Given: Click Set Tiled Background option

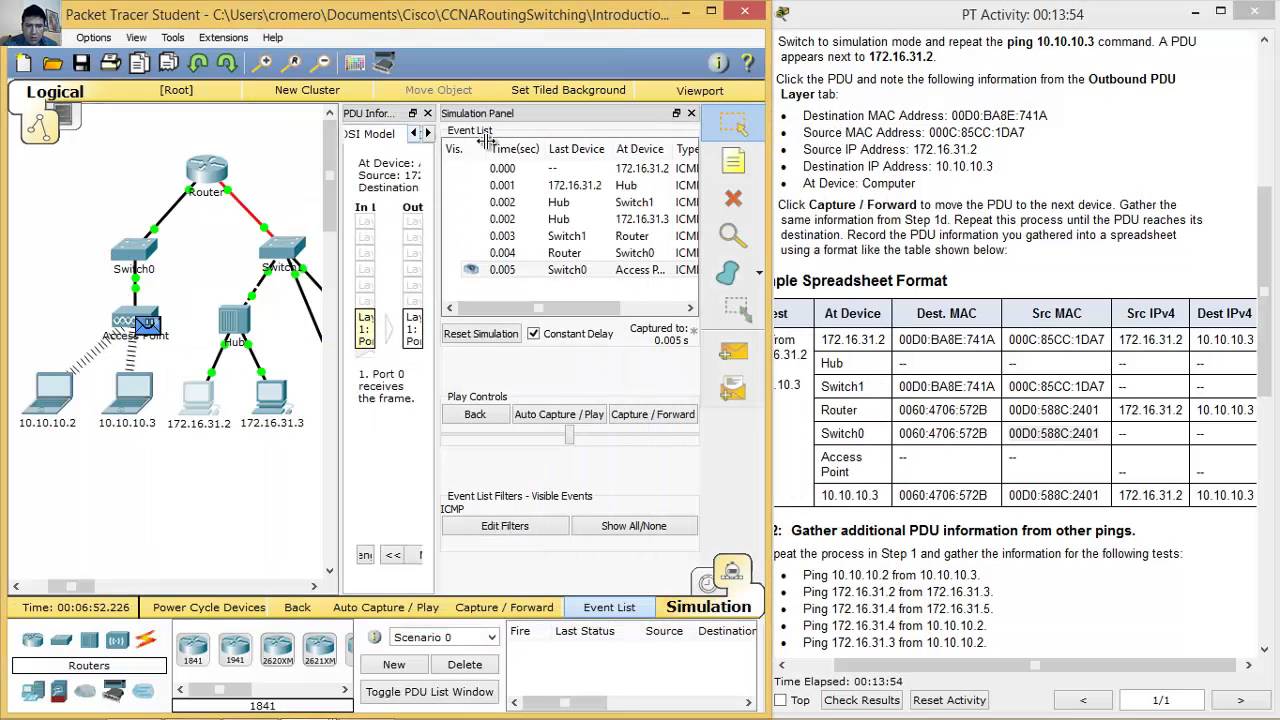Looking at the screenshot, I should pos(568,90).
